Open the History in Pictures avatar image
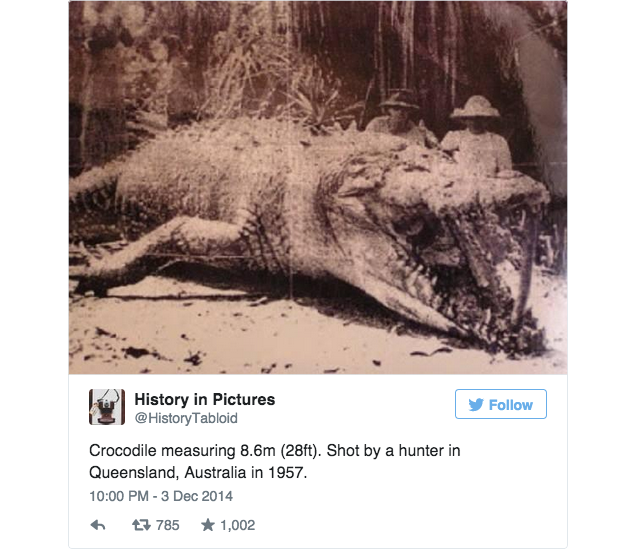636x549 pixels. tap(107, 407)
